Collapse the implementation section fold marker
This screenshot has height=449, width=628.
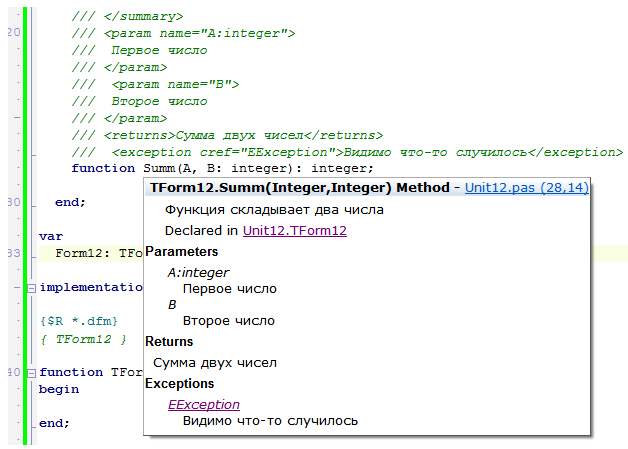click(31, 288)
